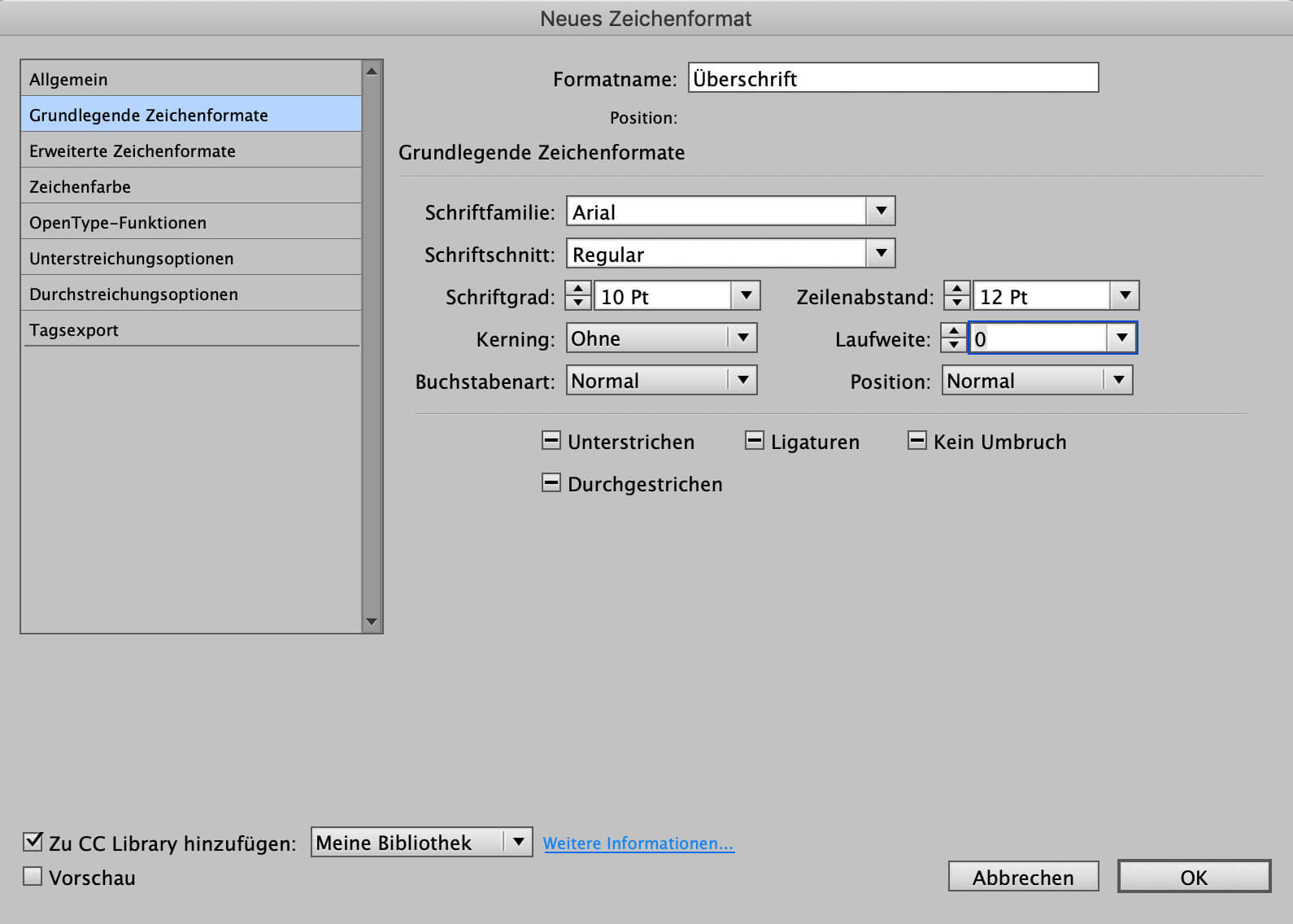The image size is (1293, 924).
Task: Expand the Schriftschnitt dropdown showing Regular
Action: [880, 254]
